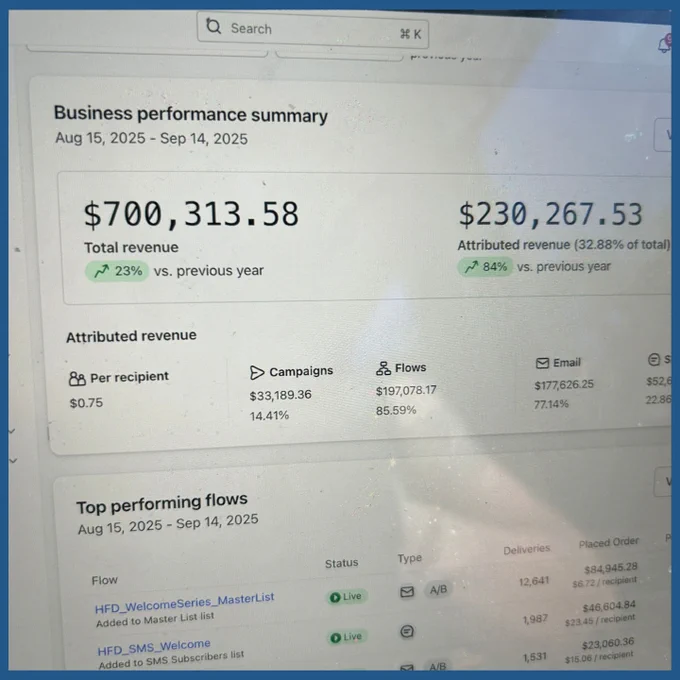The height and width of the screenshot is (680, 680).
Task: Click the Per recipient $0.75 value
Action: click(x=86, y=403)
